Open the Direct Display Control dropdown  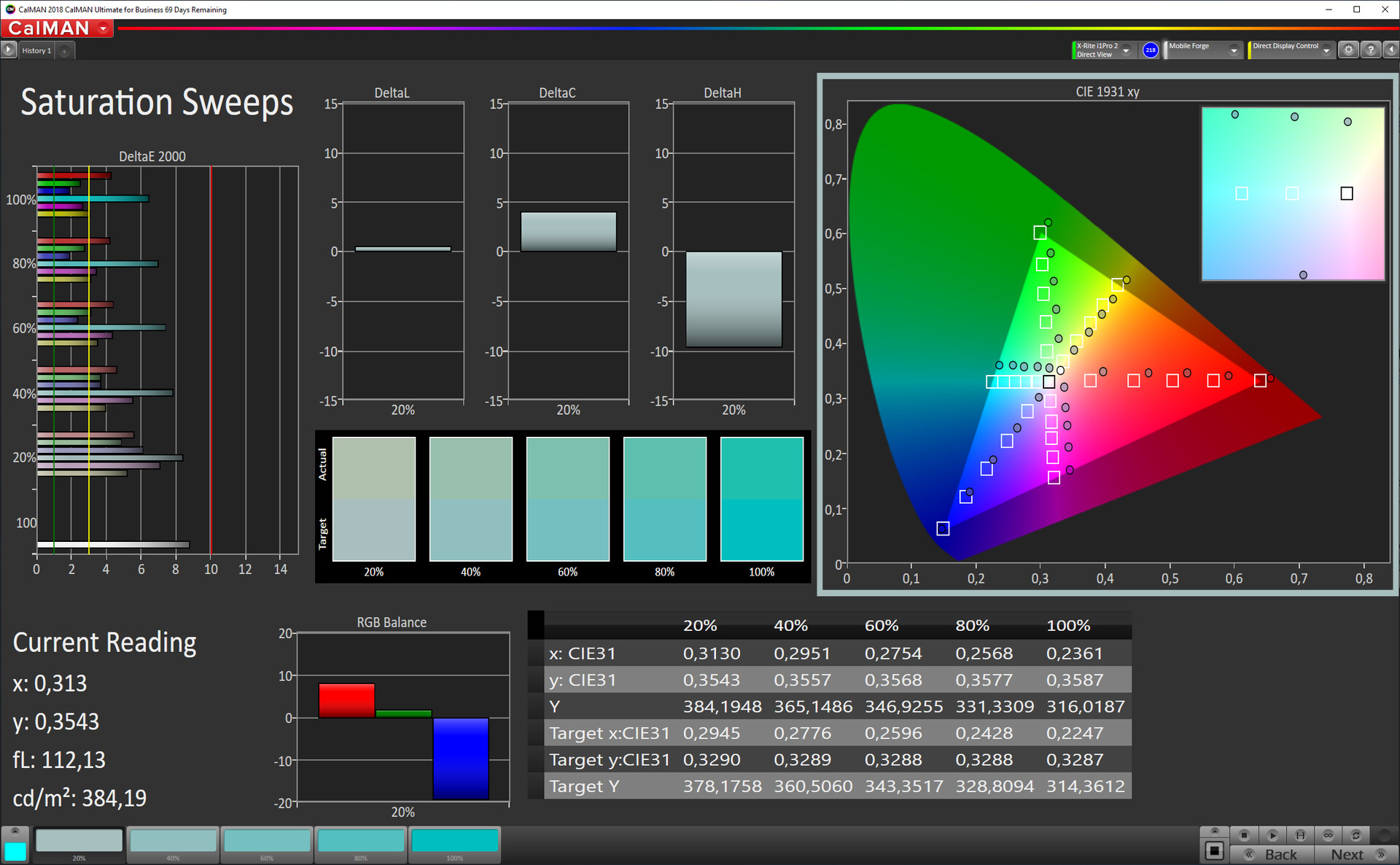1326,50
